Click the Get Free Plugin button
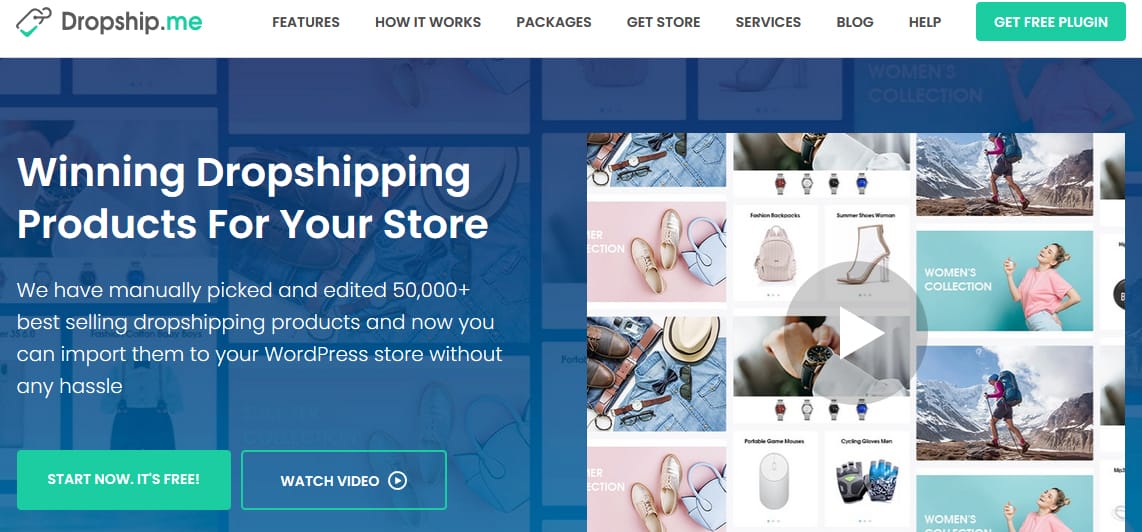 click(x=1051, y=22)
